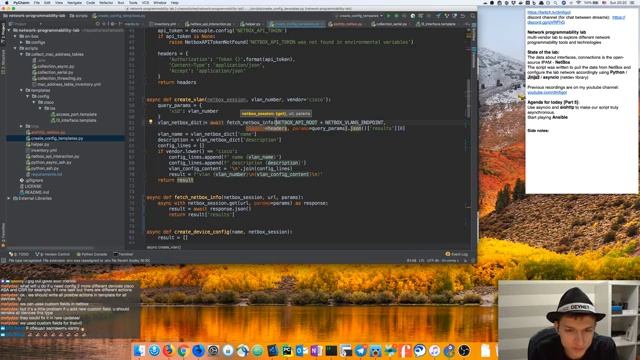Follow the youtube.com channel link in notes
The height and width of the screenshot is (360, 640).
click(547, 93)
